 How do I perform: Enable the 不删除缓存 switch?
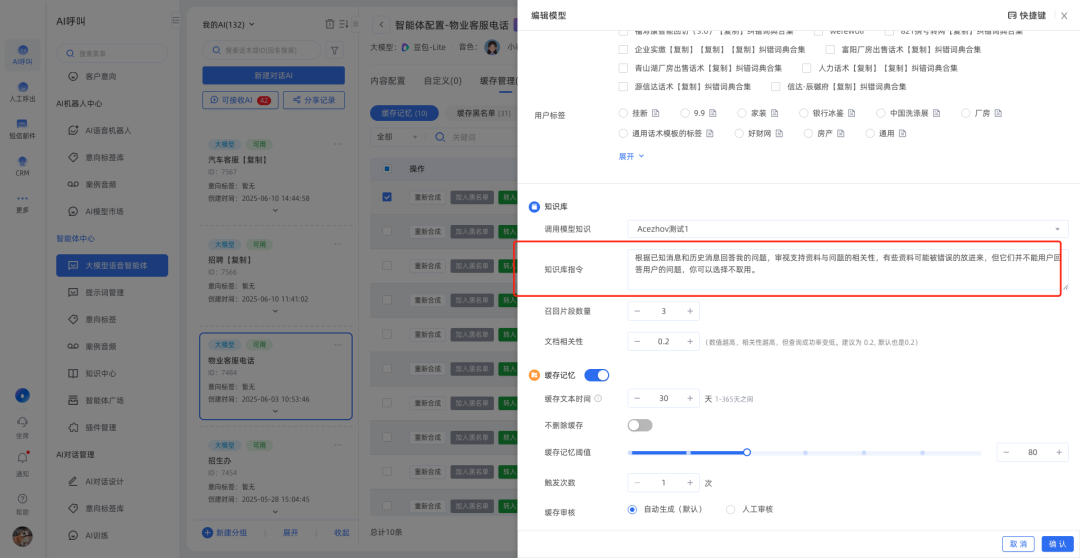(x=640, y=426)
